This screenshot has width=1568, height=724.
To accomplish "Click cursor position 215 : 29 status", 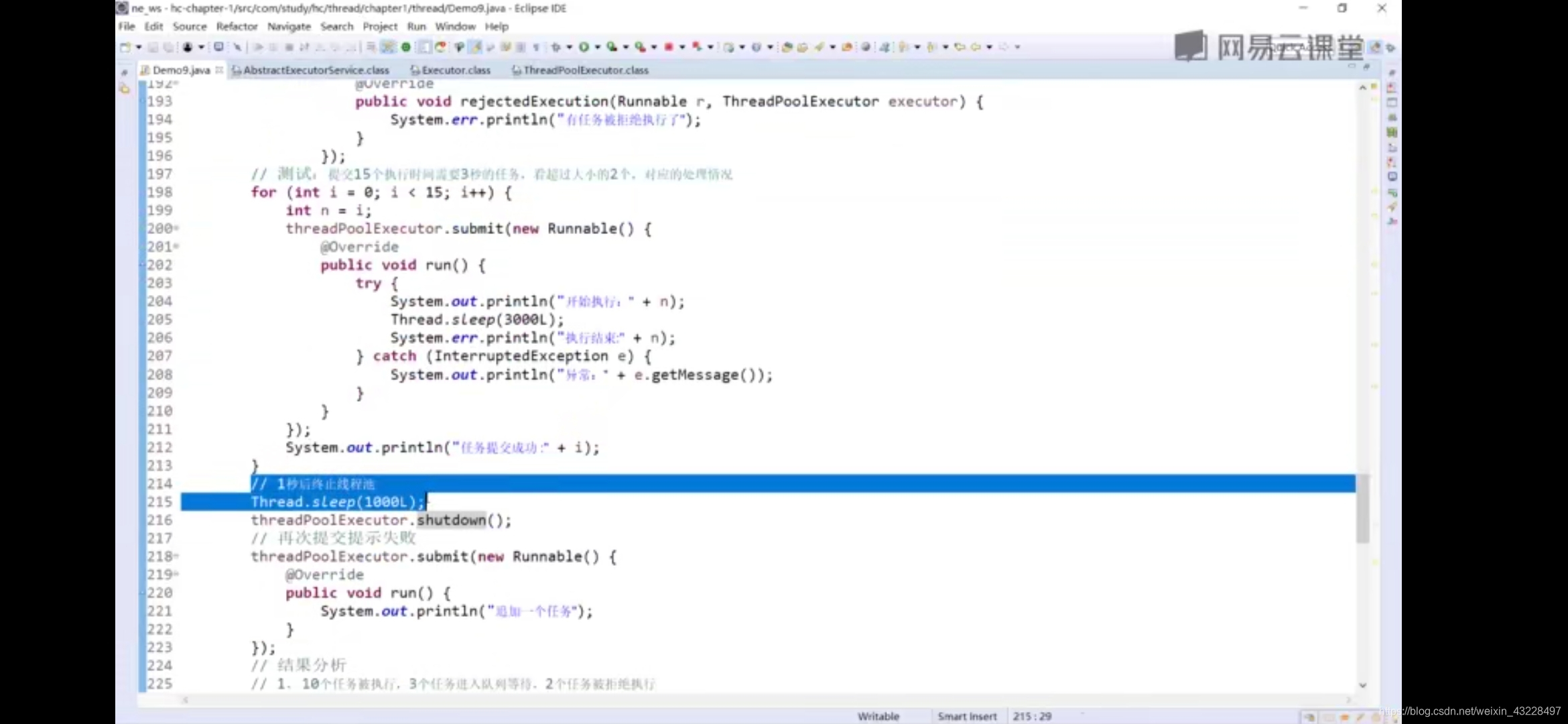I will coord(1032,717).
